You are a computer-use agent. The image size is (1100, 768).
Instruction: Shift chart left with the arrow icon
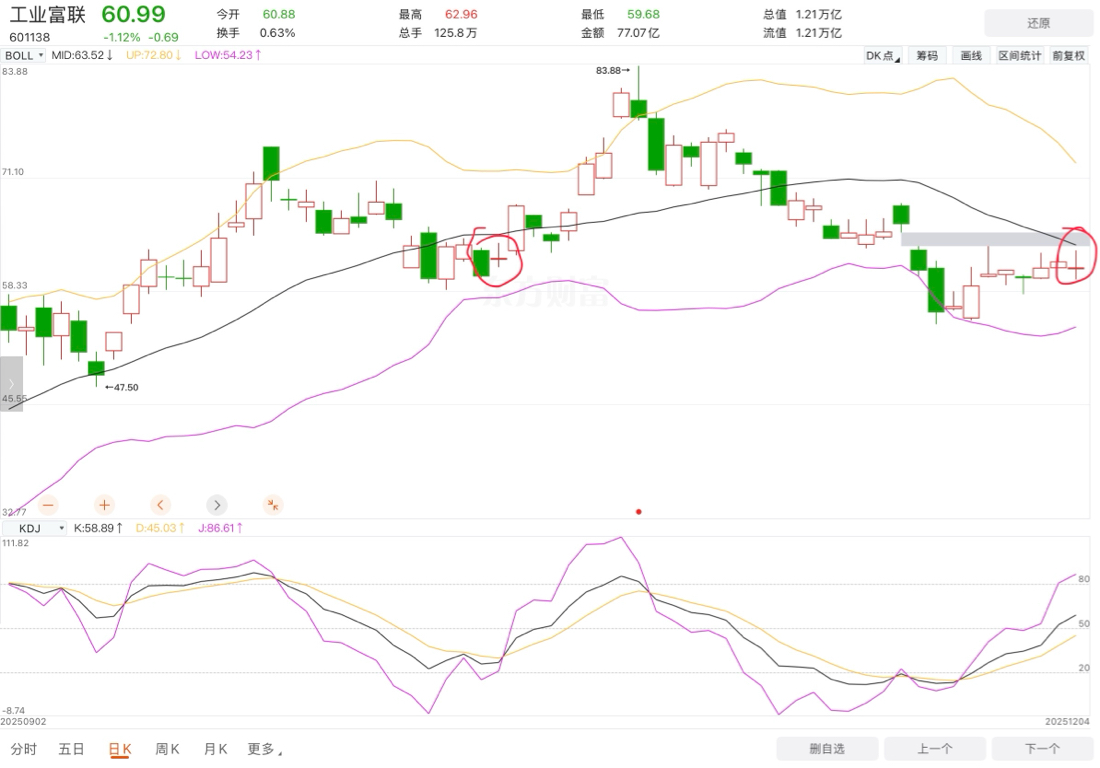tap(160, 505)
